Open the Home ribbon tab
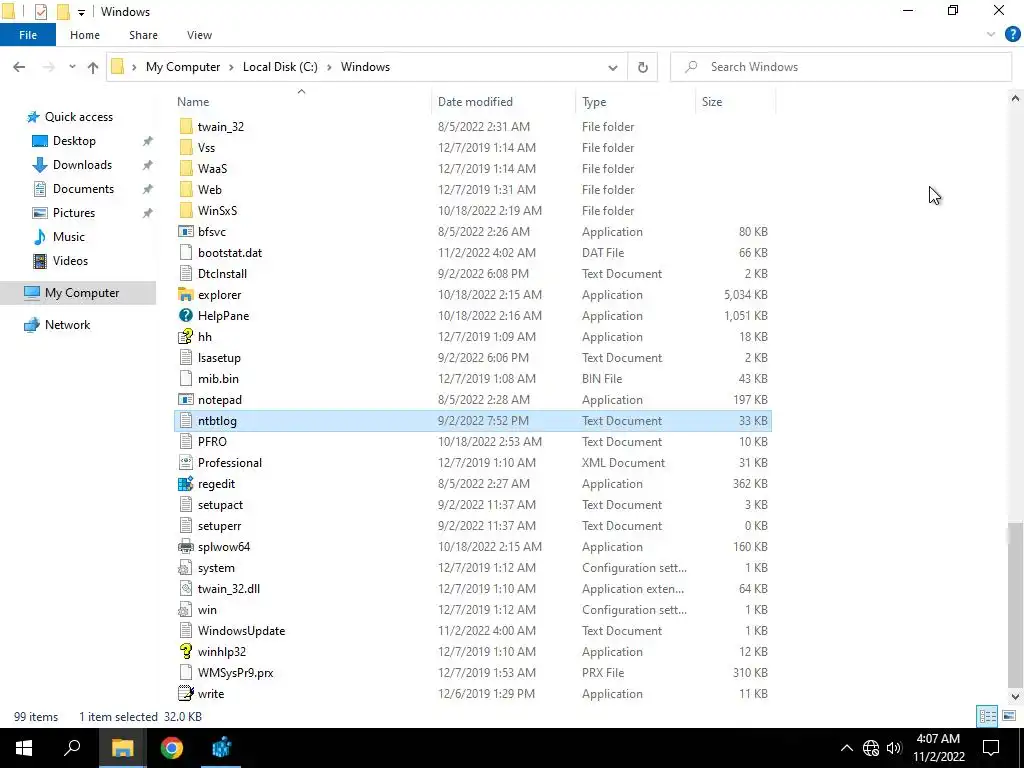 pyautogui.click(x=85, y=35)
